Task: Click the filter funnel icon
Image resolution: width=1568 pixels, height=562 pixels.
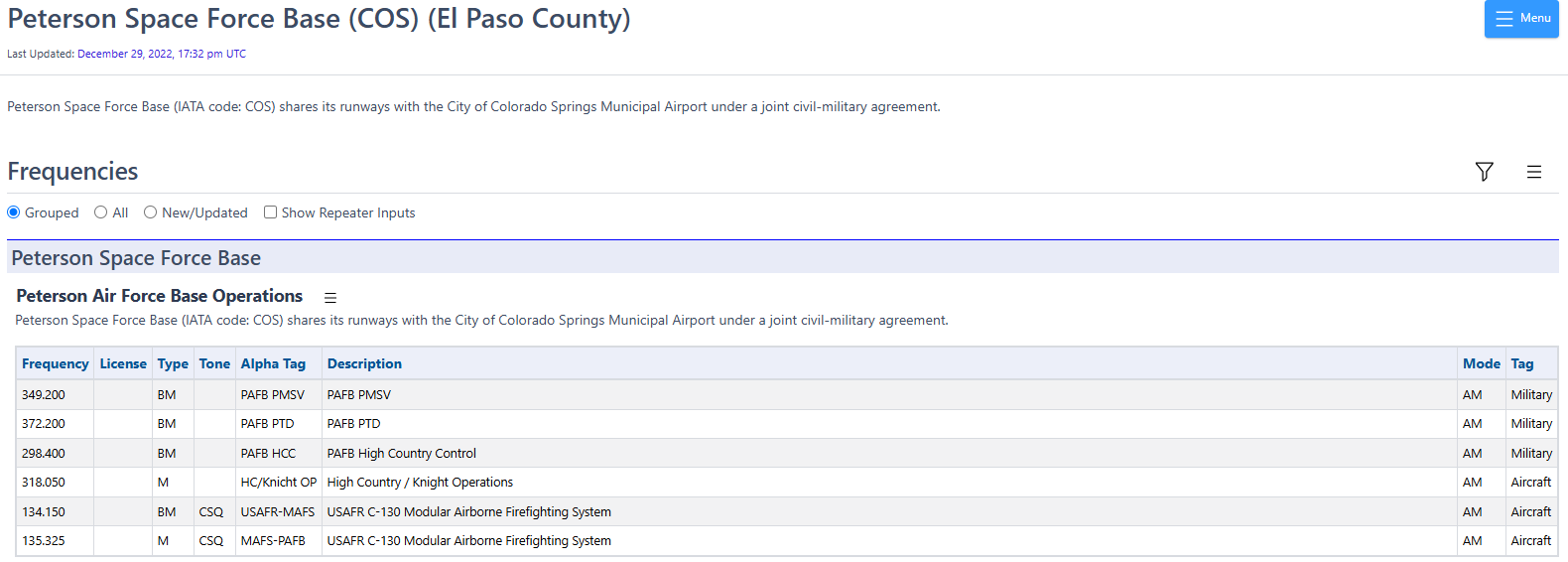Action: coord(1484,172)
